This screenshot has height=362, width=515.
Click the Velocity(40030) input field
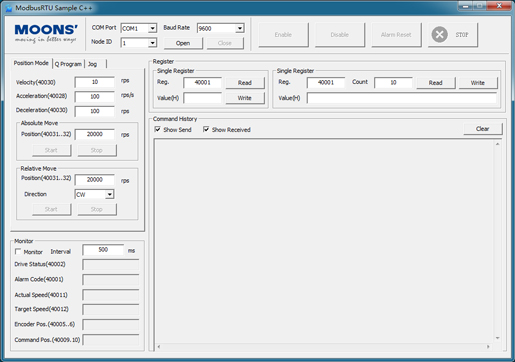pyautogui.click(x=95, y=82)
